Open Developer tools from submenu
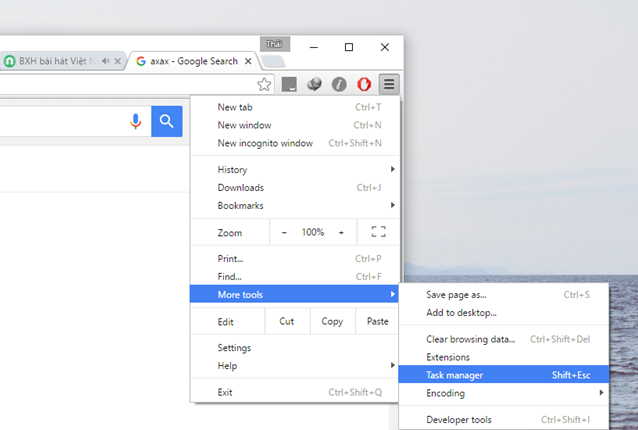Image resolution: width=638 pixels, height=430 pixels. (504, 419)
